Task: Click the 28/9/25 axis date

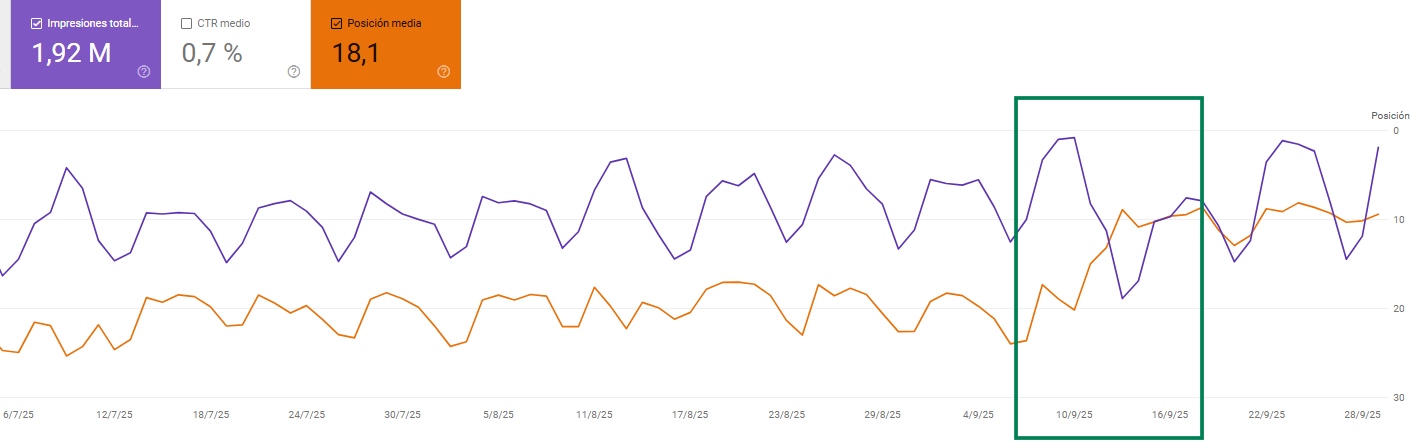Action: (x=1361, y=414)
